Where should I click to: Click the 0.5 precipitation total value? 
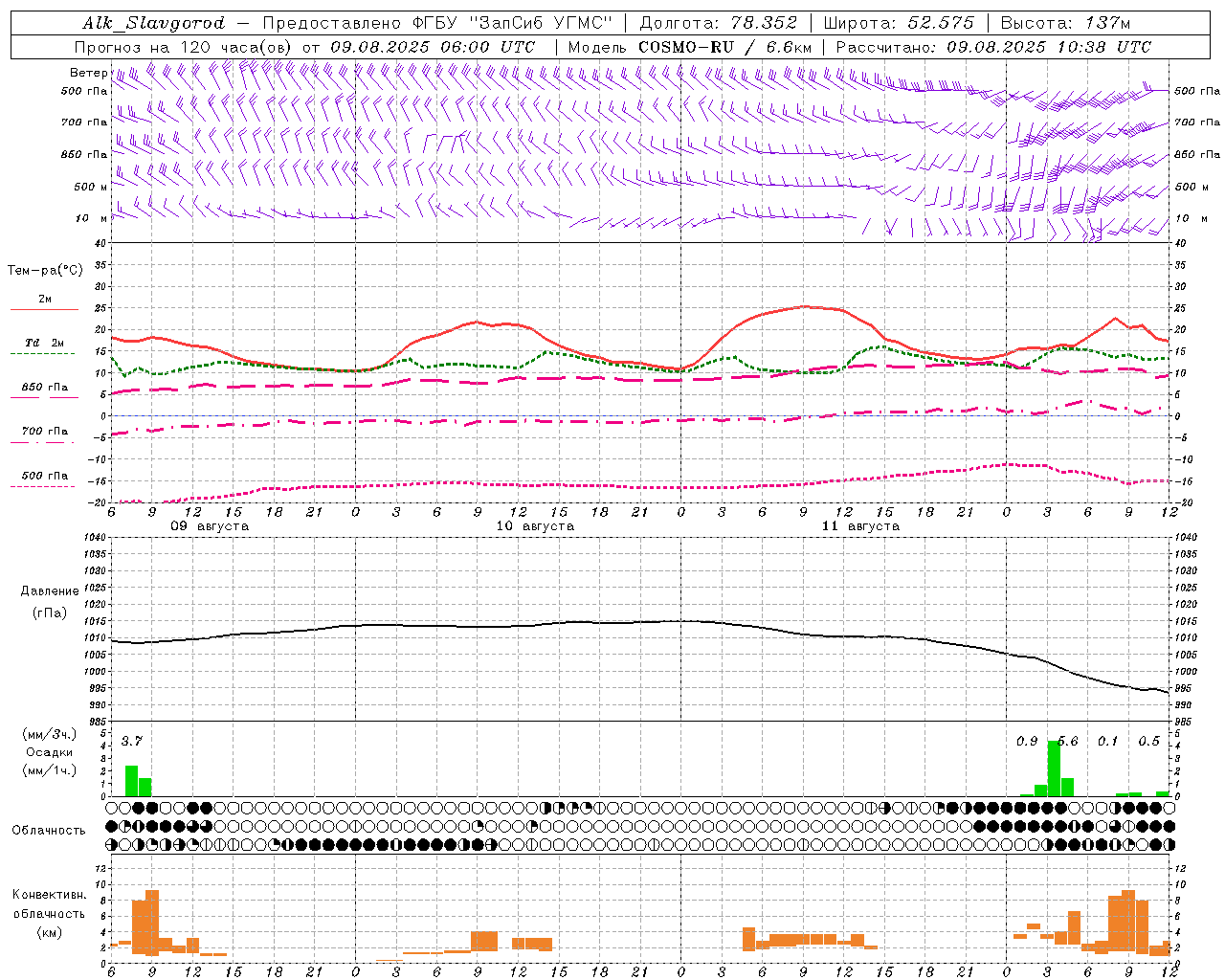pos(1148,742)
